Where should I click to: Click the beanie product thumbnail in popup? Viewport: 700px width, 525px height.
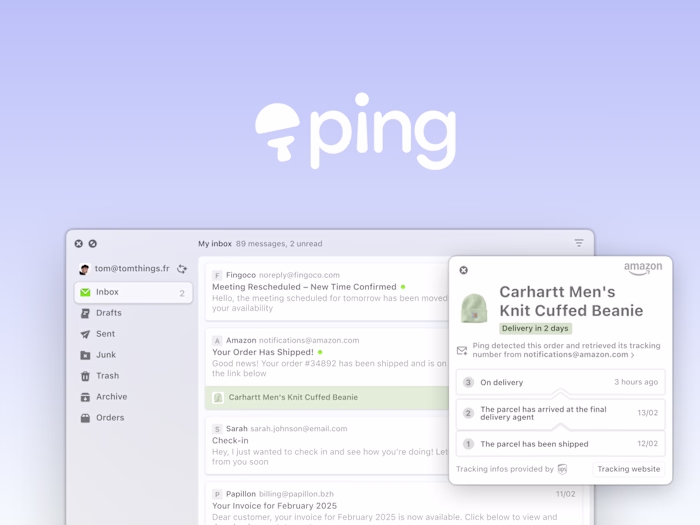coord(474,308)
